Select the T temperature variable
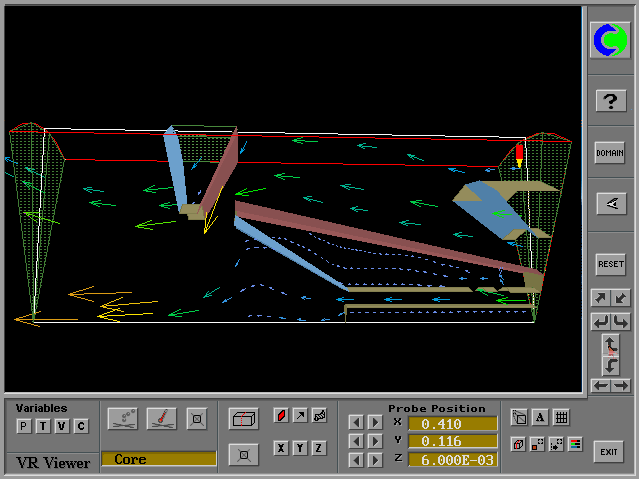The height and width of the screenshot is (479, 639). (x=43, y=427)
